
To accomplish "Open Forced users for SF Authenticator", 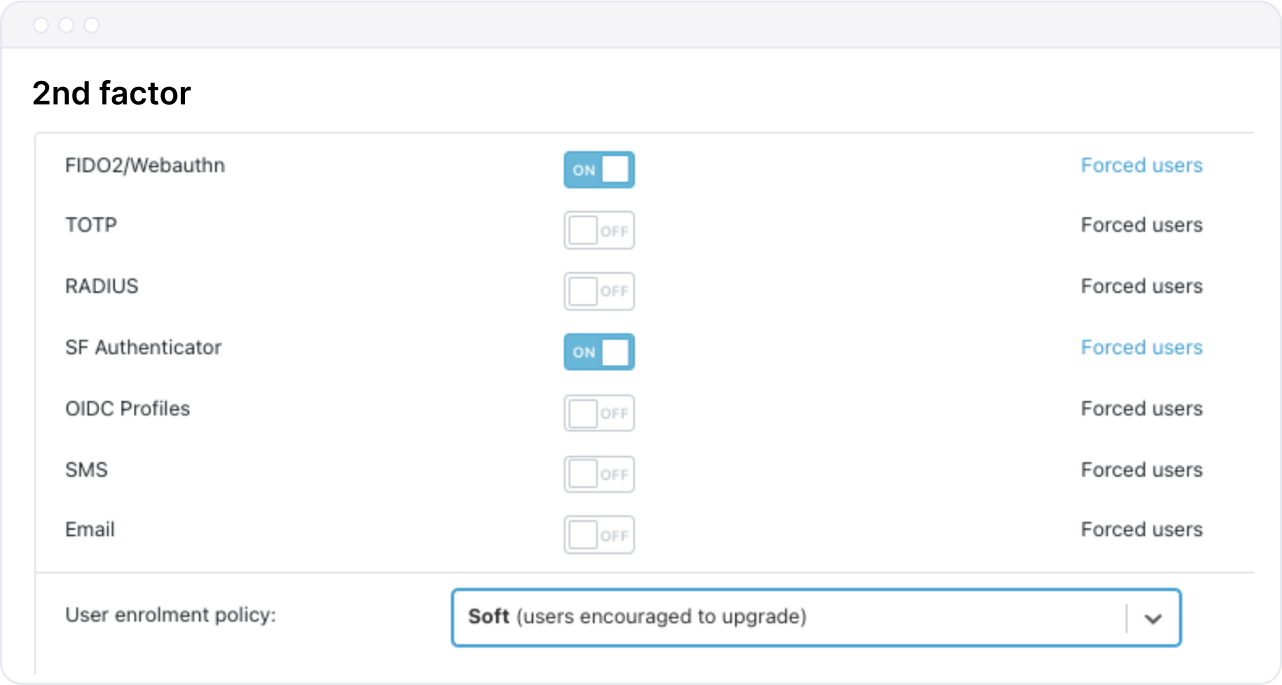I will 1141,348.
